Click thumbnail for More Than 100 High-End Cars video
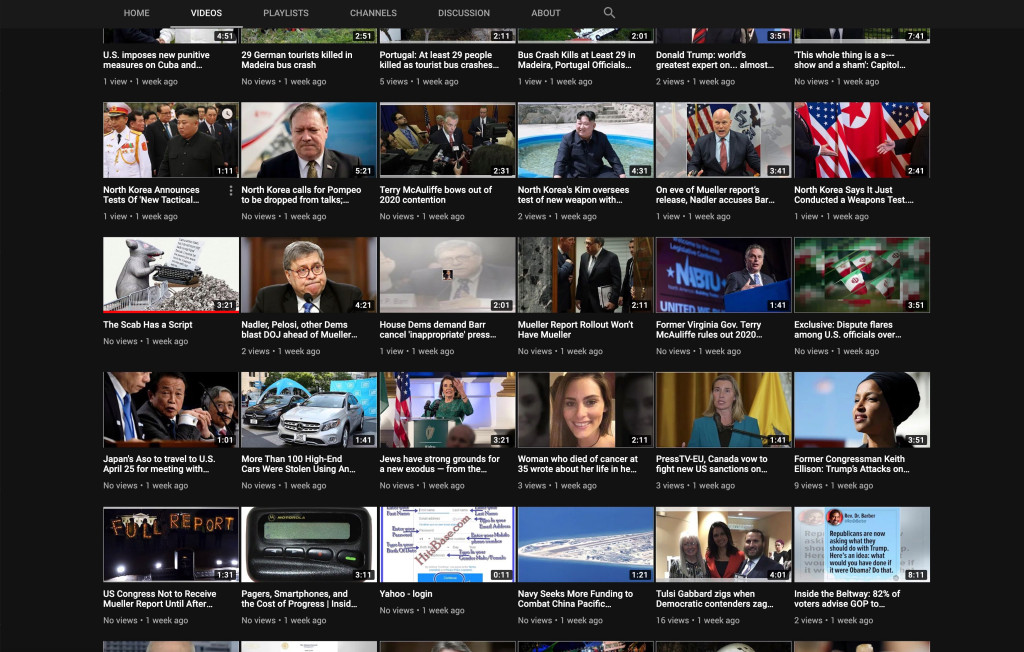 coord(309,410)
